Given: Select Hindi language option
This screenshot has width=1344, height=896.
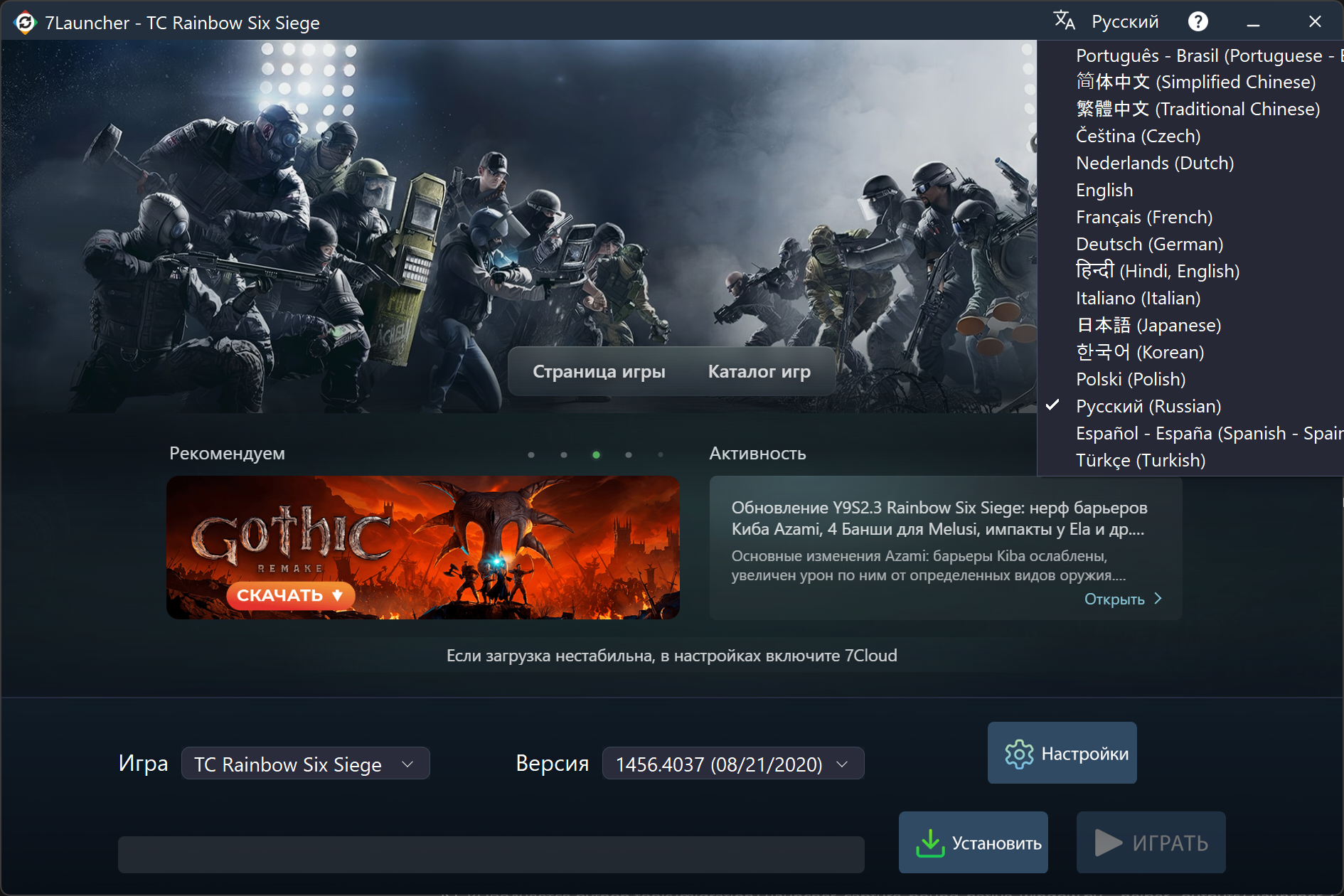Looking at the screenshot, I should 1191,272.
